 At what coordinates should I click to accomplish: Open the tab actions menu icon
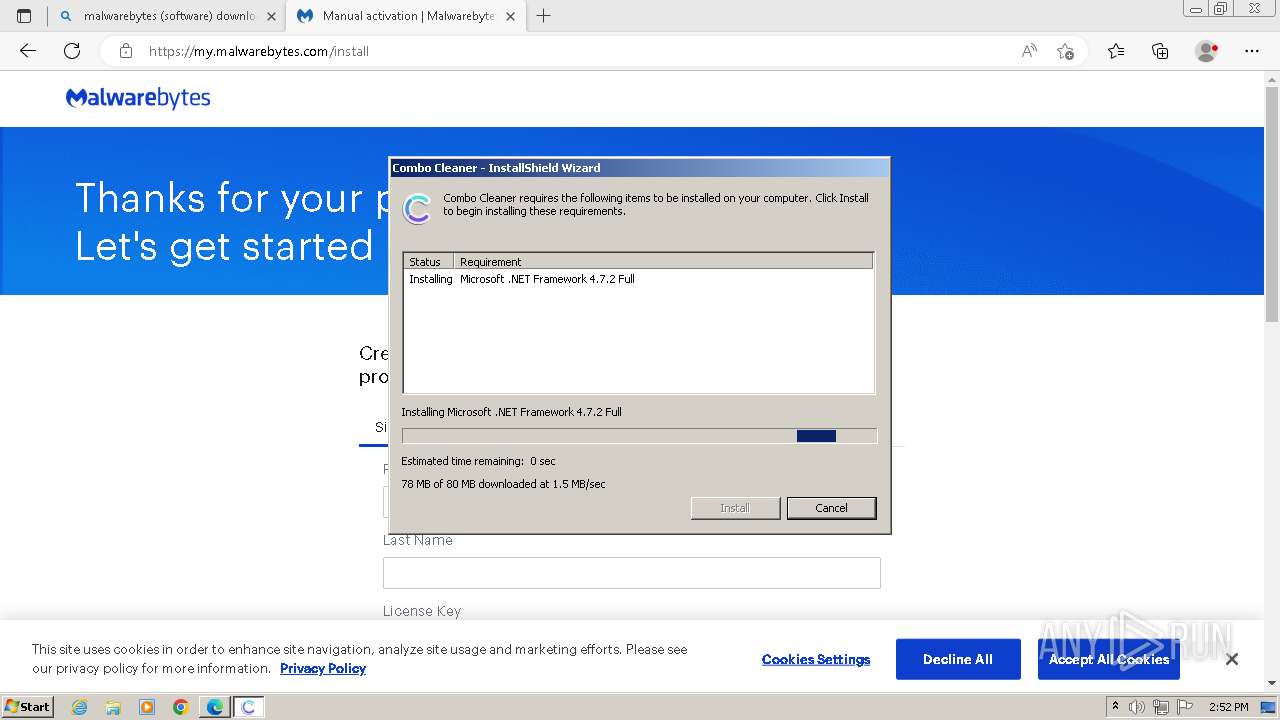click(24, 16)
